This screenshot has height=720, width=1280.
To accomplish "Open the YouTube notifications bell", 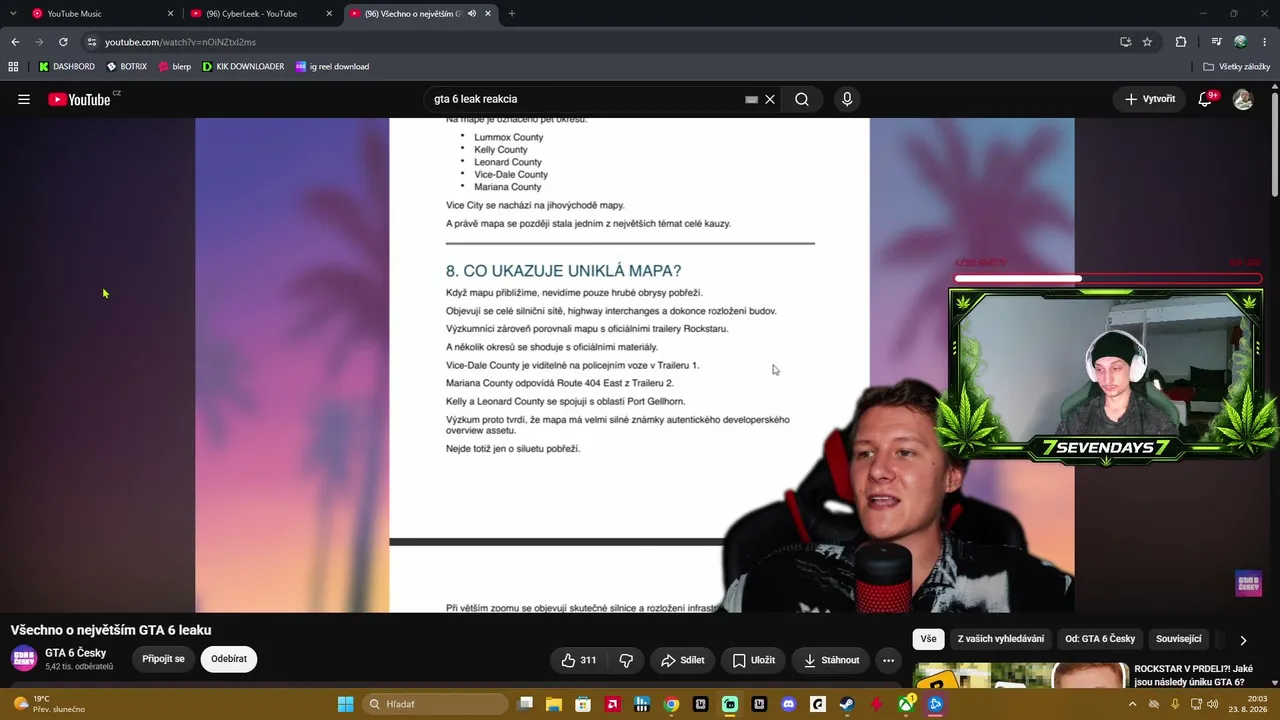I will click(x=1206, y=99).
